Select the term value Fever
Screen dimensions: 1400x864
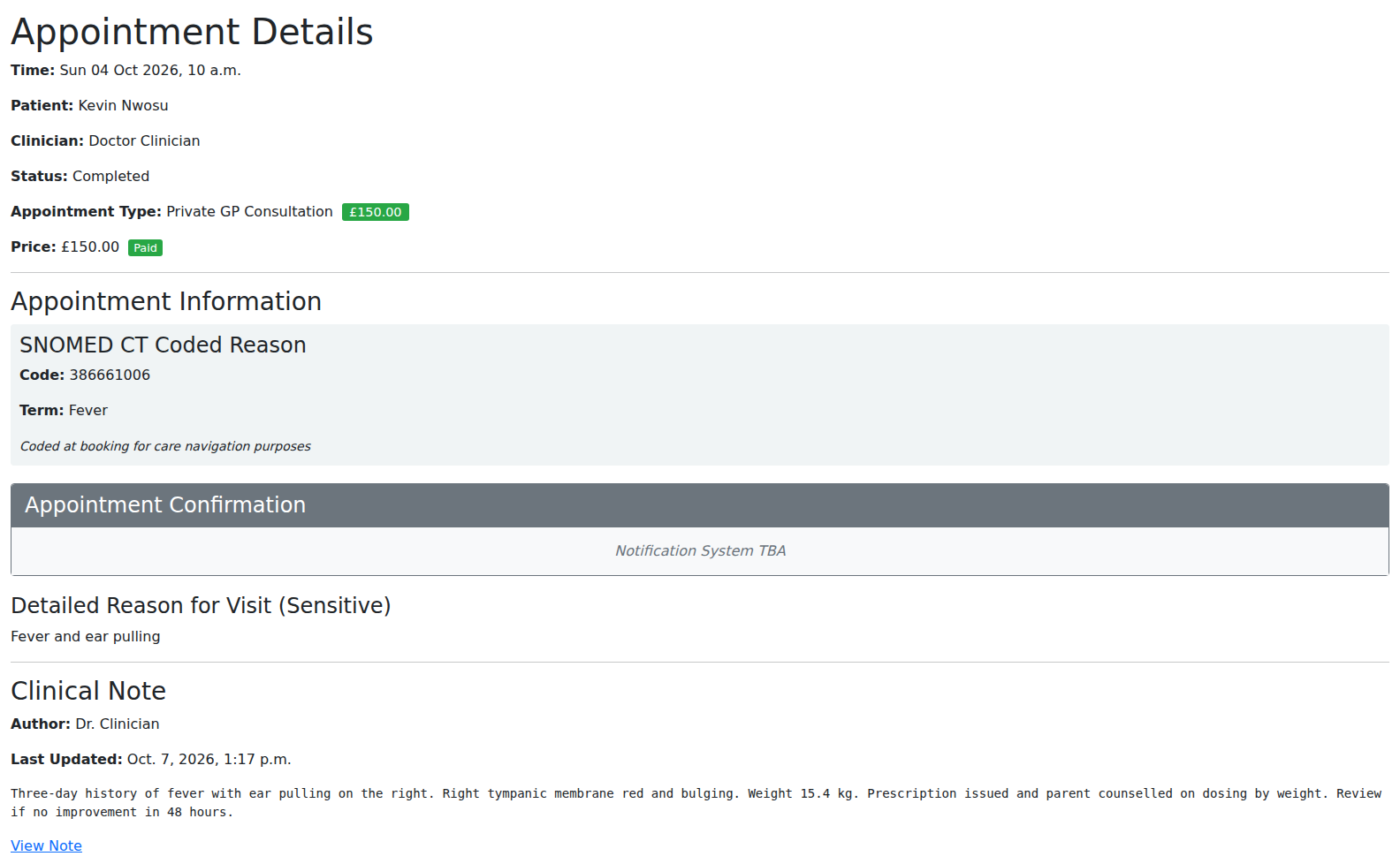pos(87,411)
